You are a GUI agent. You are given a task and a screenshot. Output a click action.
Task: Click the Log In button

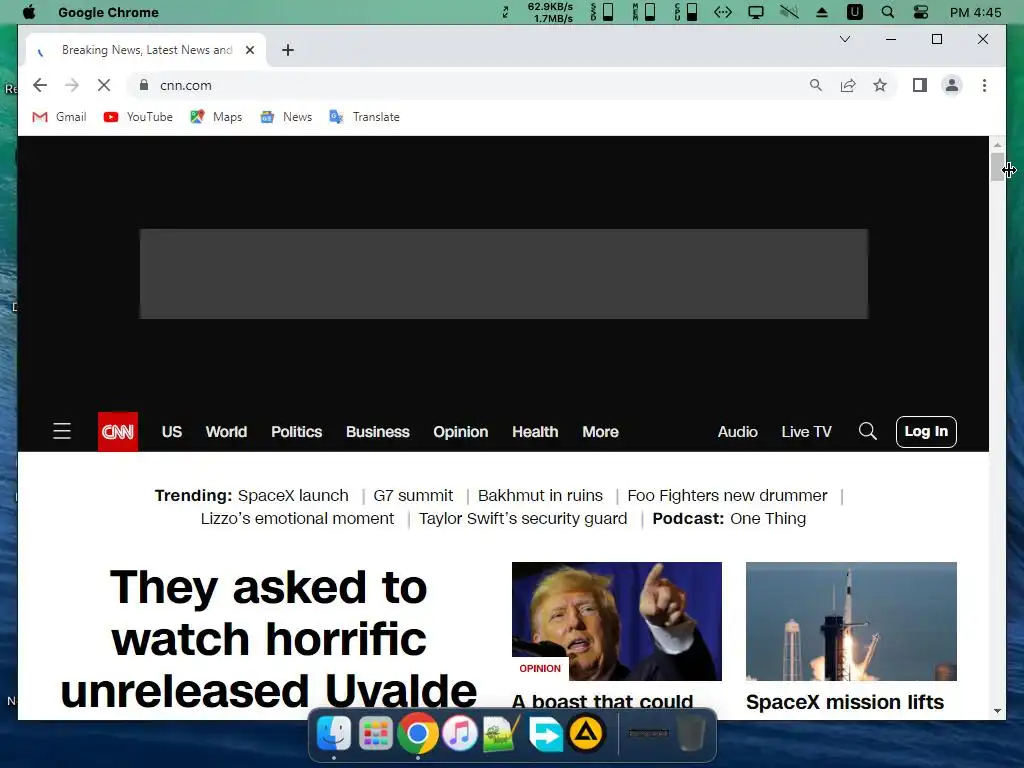click(926, 432)
